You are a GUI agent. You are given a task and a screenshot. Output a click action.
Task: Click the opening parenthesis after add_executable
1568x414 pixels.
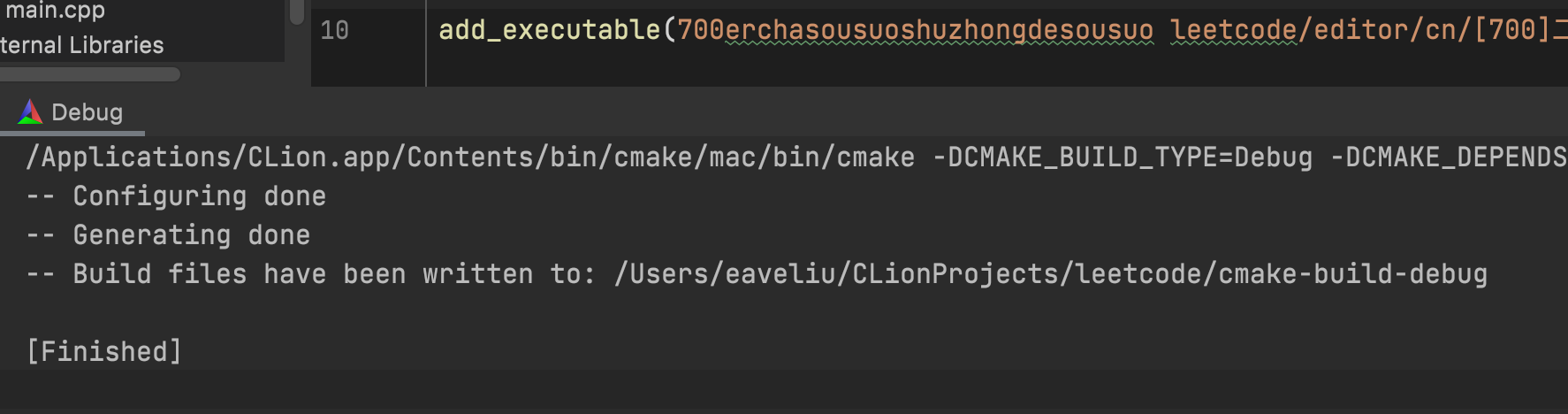pos(669,30)
